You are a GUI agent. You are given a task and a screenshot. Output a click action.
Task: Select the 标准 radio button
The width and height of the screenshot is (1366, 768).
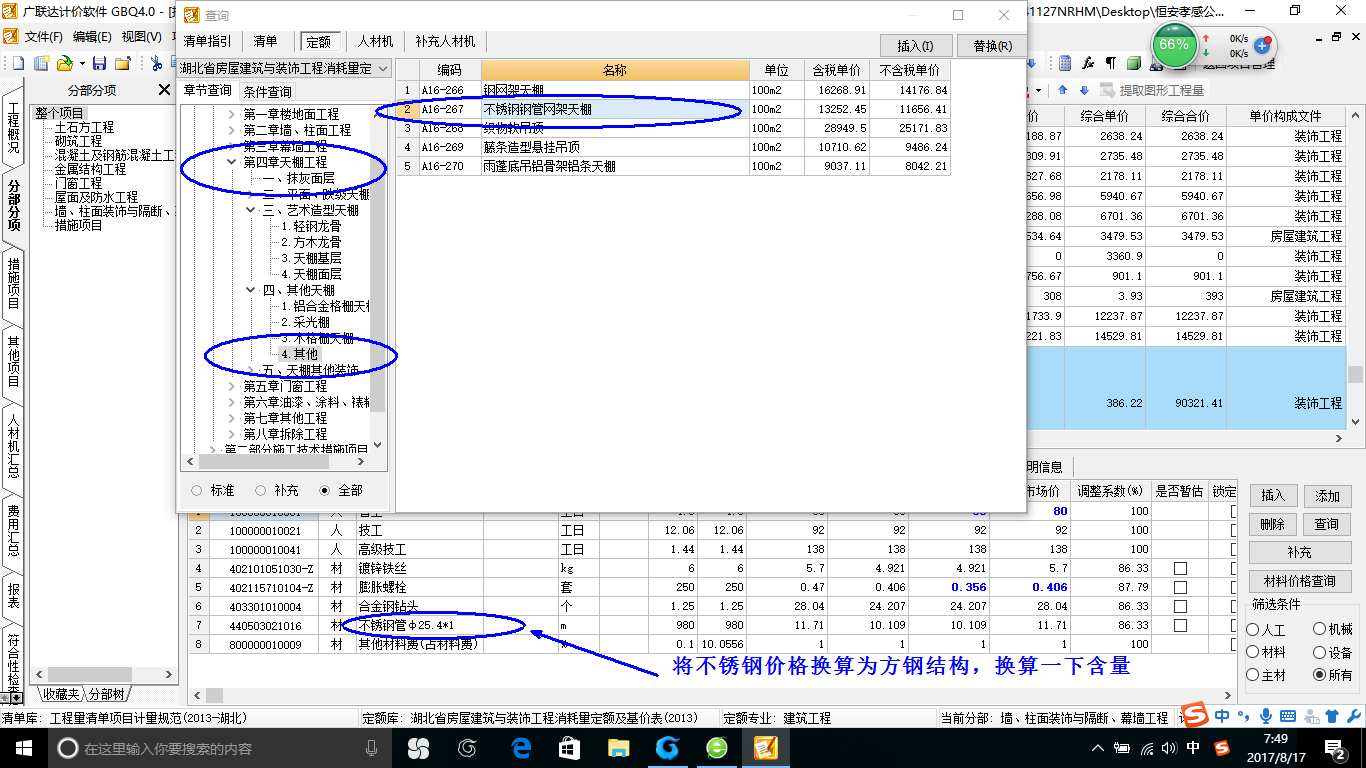click(x=197, y=490)
